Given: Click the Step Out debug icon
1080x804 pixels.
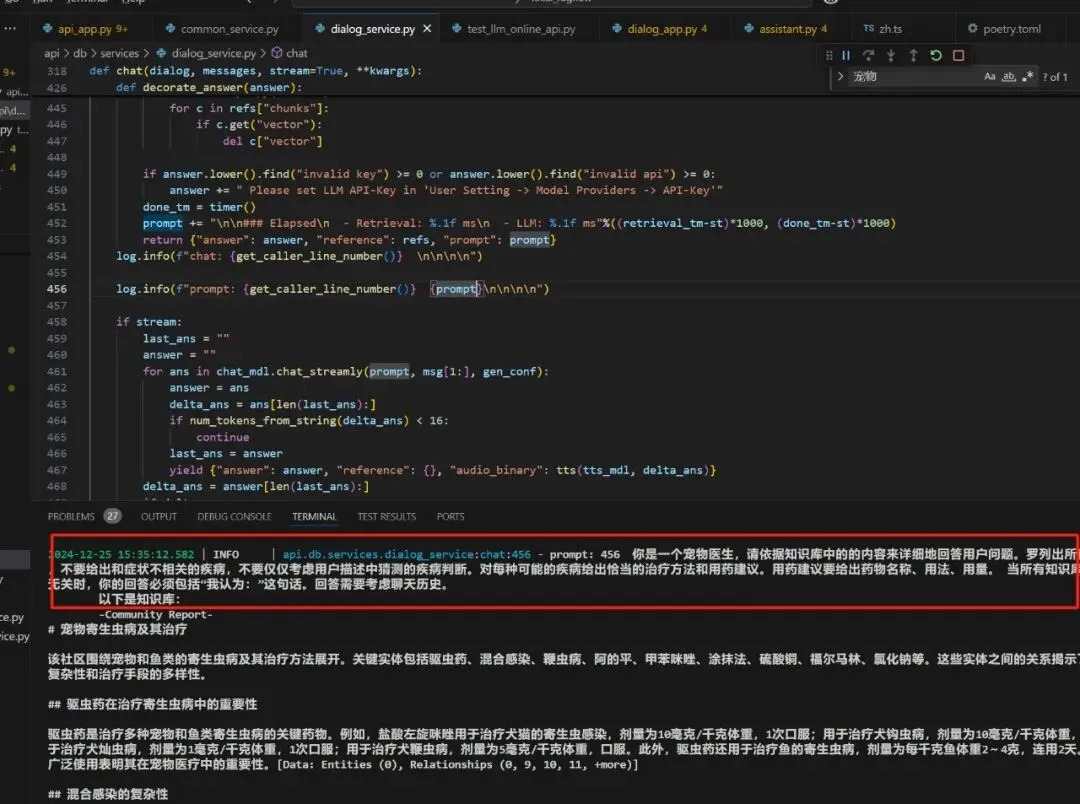Looking at the screenshot, I should click(913, 55).
